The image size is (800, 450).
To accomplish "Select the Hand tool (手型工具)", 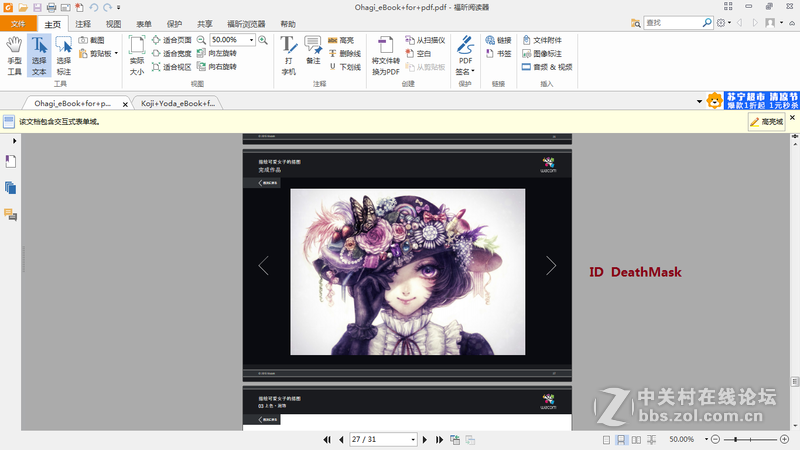I will pyautogui.click(x=14, y=56).
